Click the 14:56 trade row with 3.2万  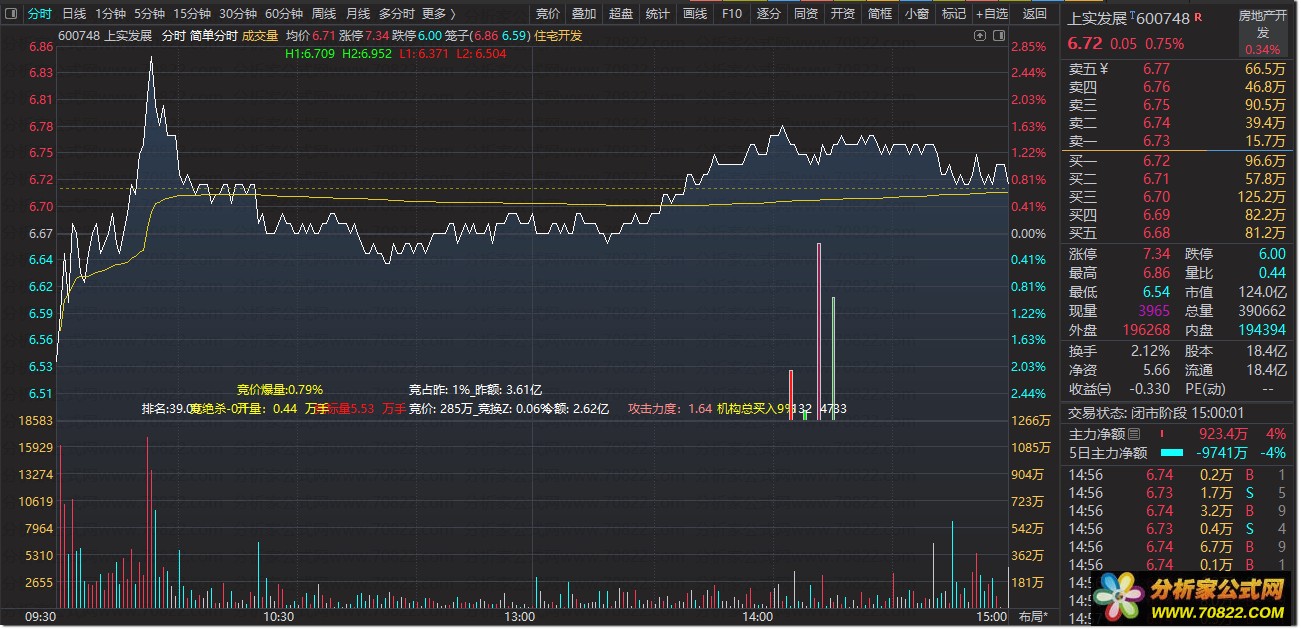click(x=1178, y=510)
